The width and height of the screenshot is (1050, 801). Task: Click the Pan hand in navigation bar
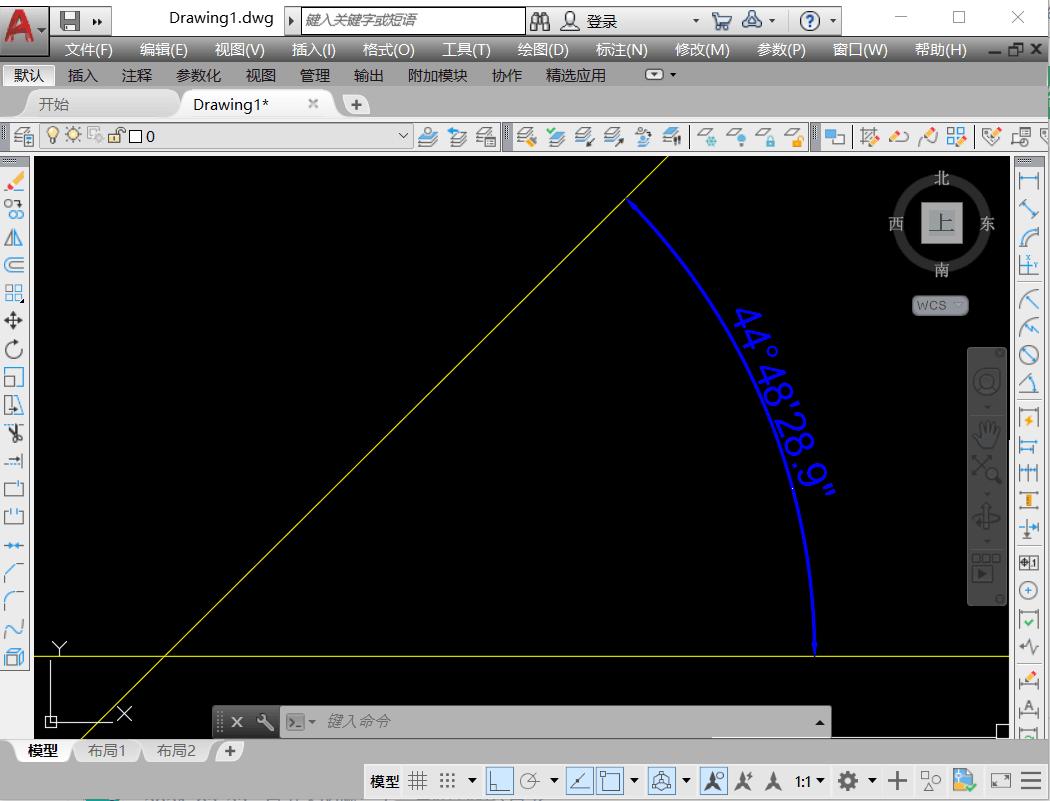click(986, 434)
